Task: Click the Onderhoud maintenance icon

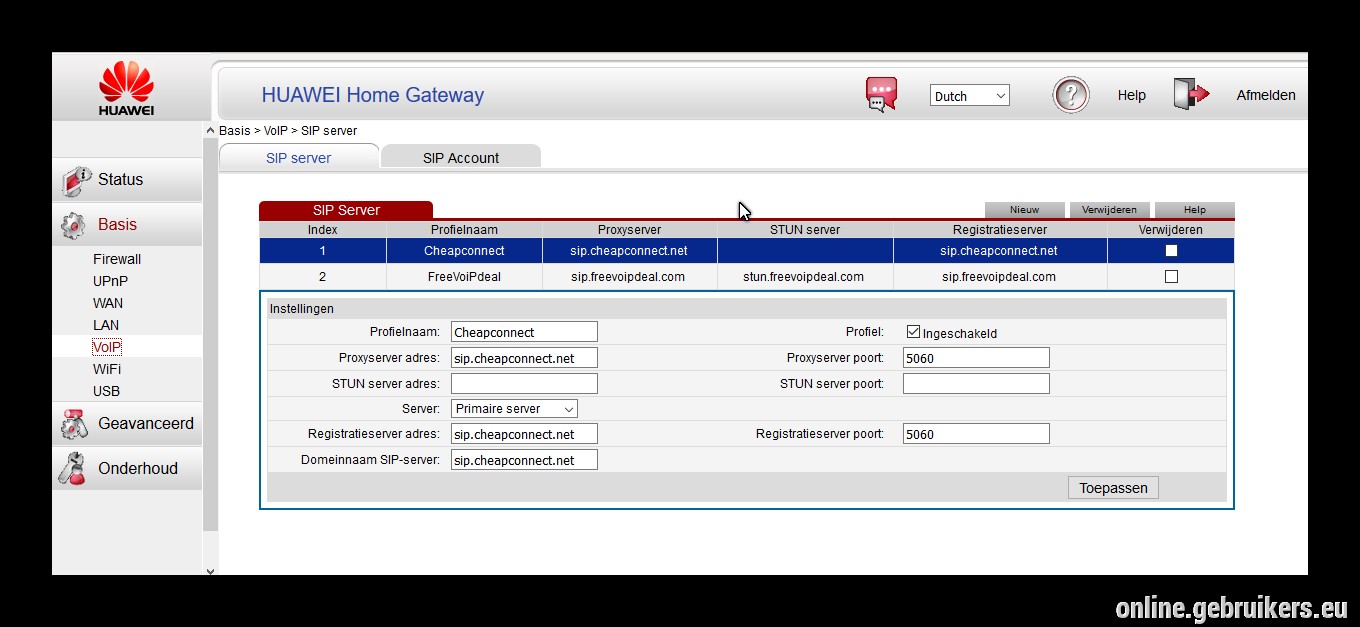Action: pos(73,469)
